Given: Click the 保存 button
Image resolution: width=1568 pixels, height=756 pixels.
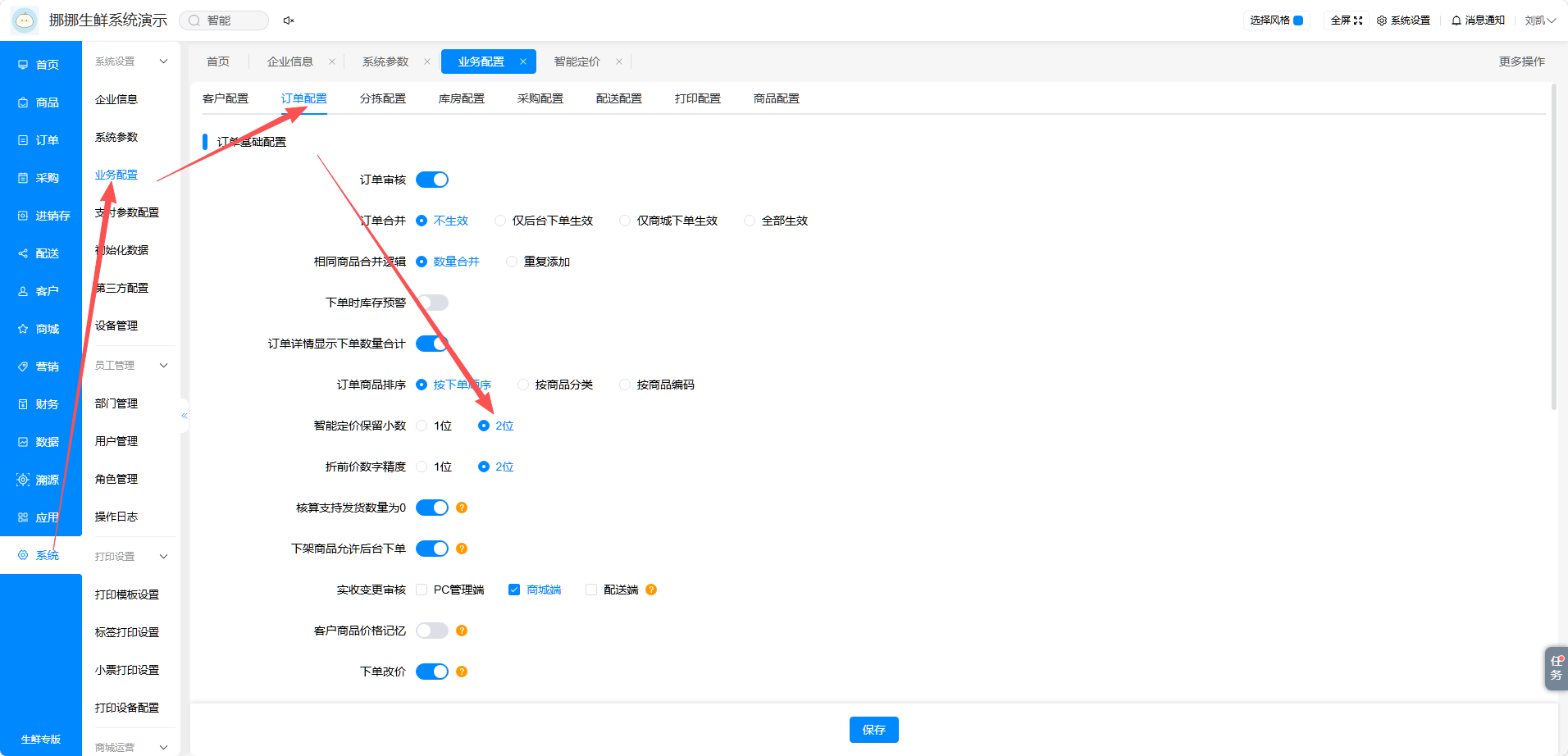Looking at the screenshot, I should (x=874, y=730).
